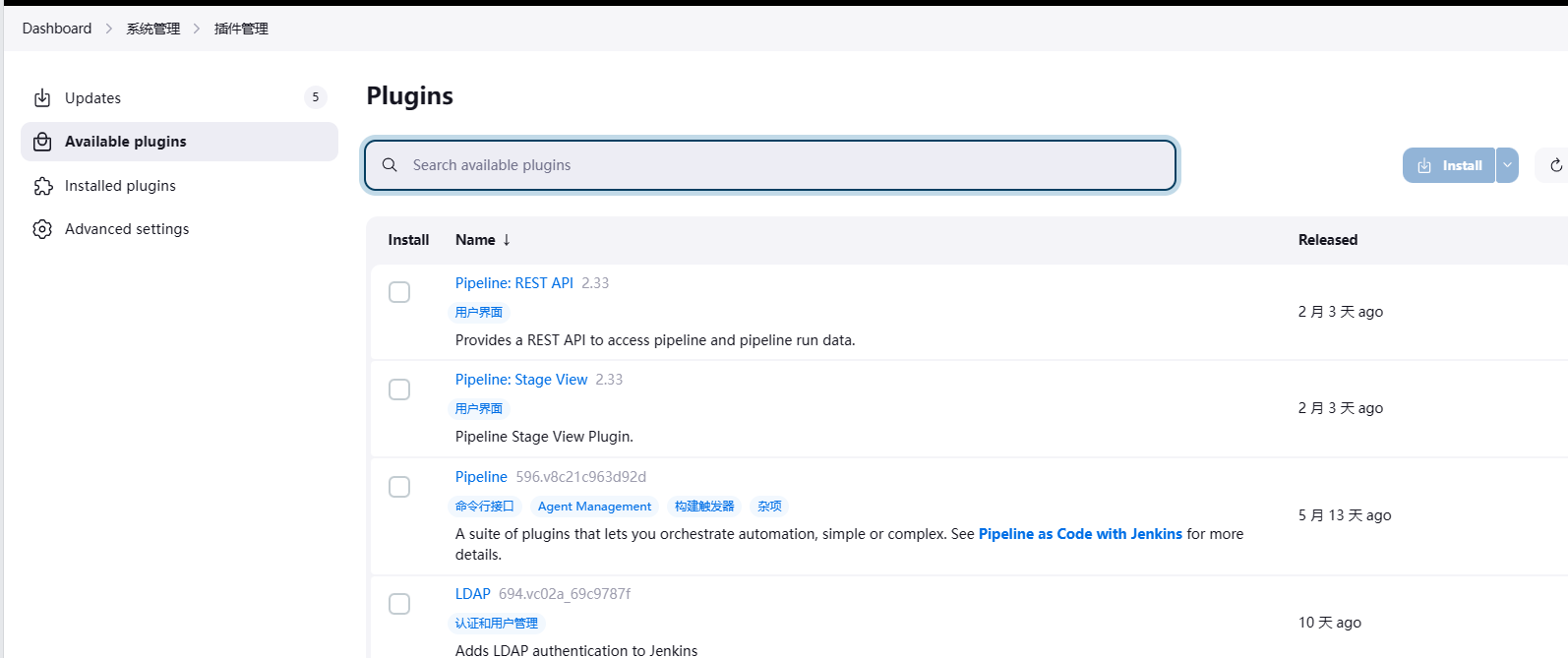
Task: Click the '10 天 ago' release date
Action: point(1330,623)
